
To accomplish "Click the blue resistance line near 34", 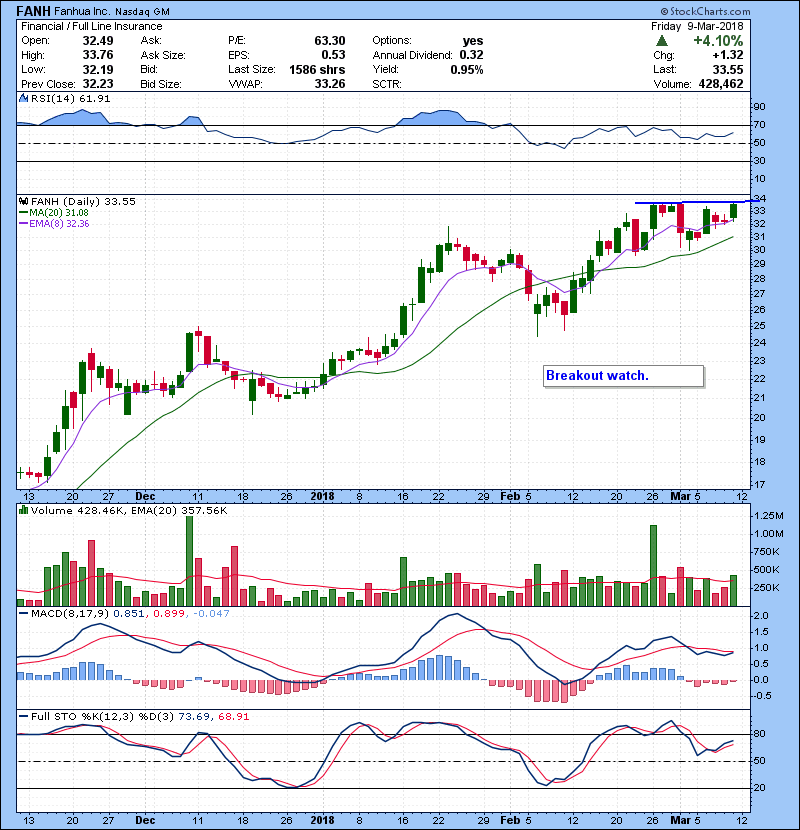I will 697,202.
